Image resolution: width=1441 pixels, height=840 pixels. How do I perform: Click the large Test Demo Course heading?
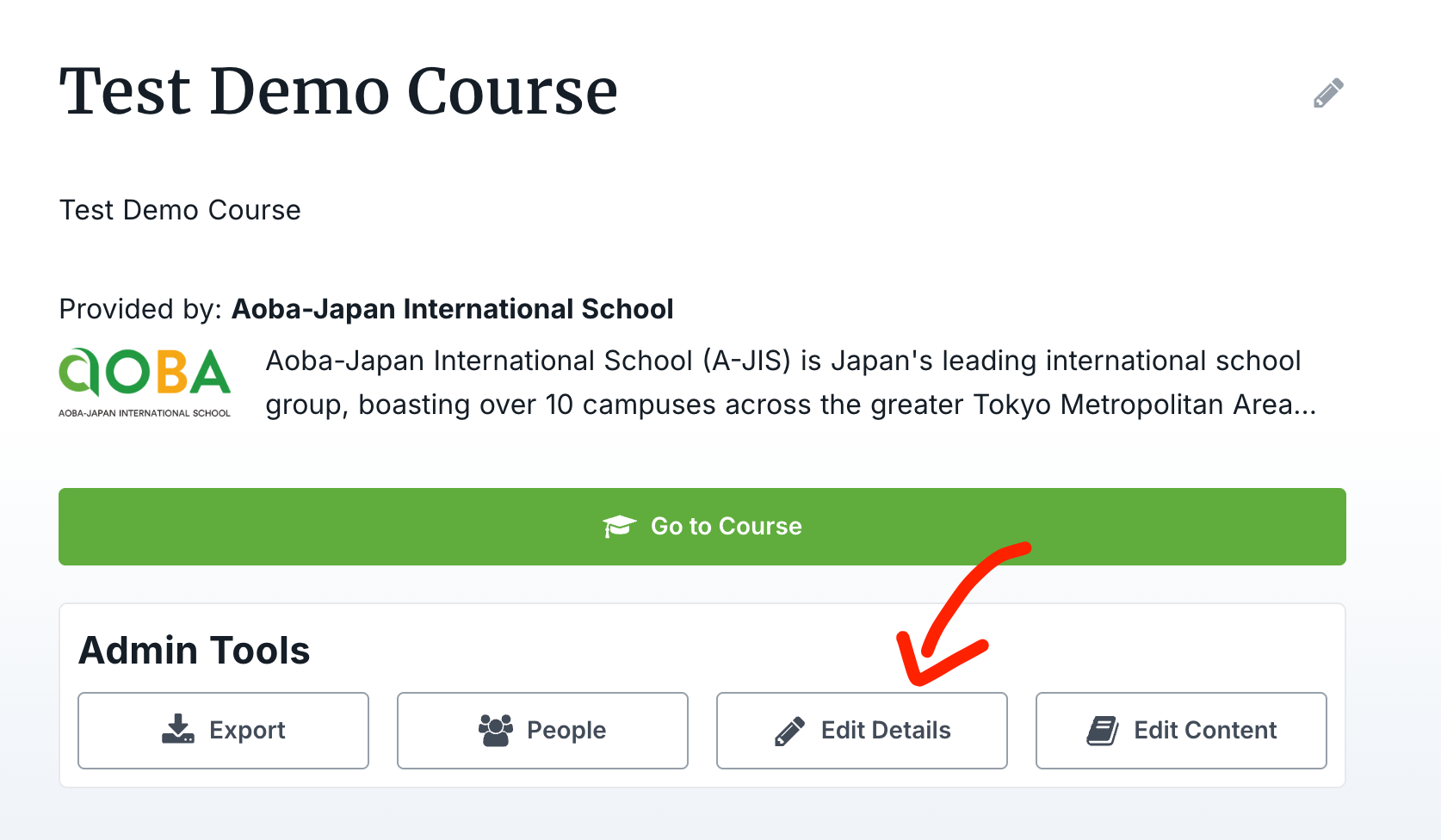tap(338, 91)
